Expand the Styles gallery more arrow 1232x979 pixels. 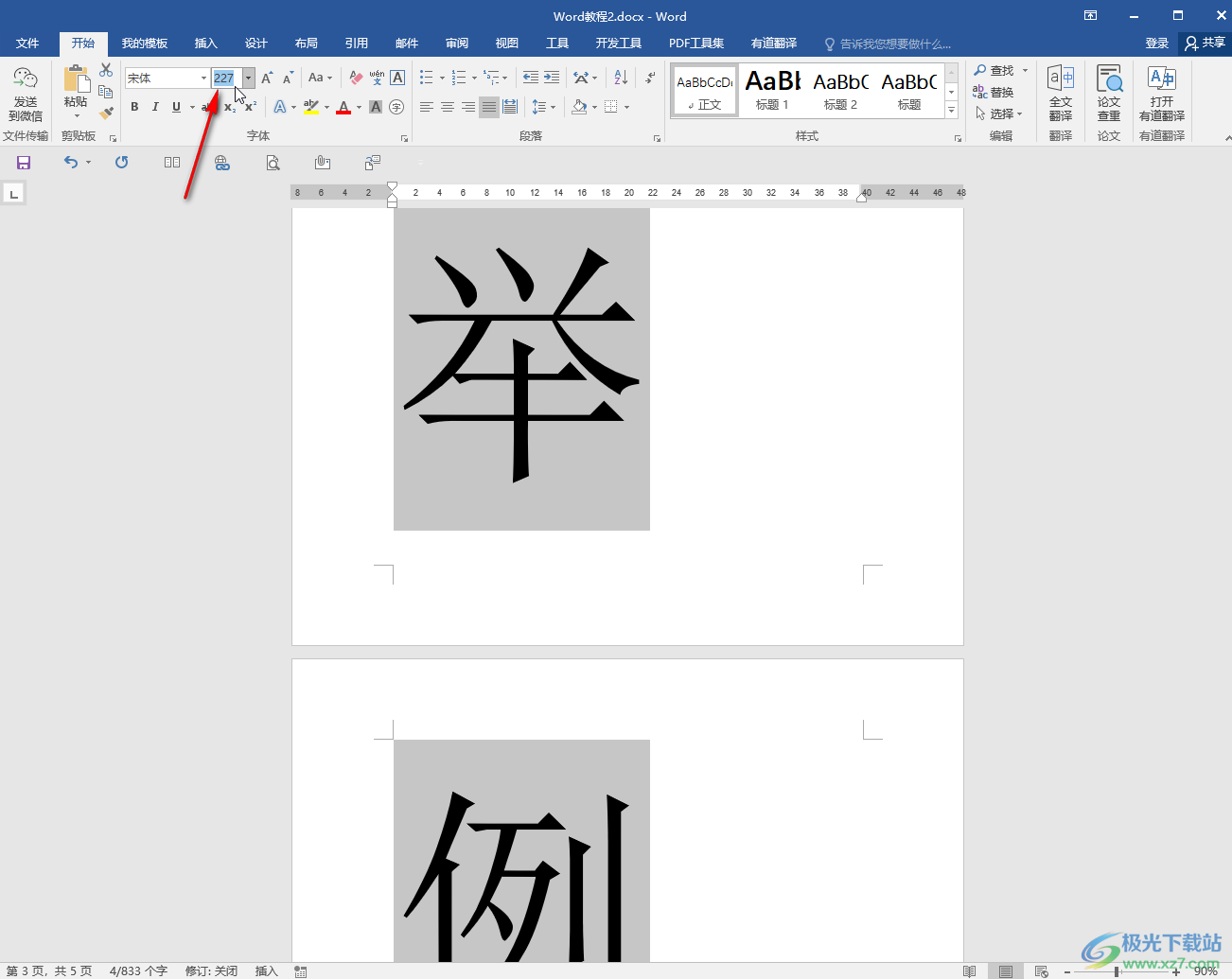[952, 111]
